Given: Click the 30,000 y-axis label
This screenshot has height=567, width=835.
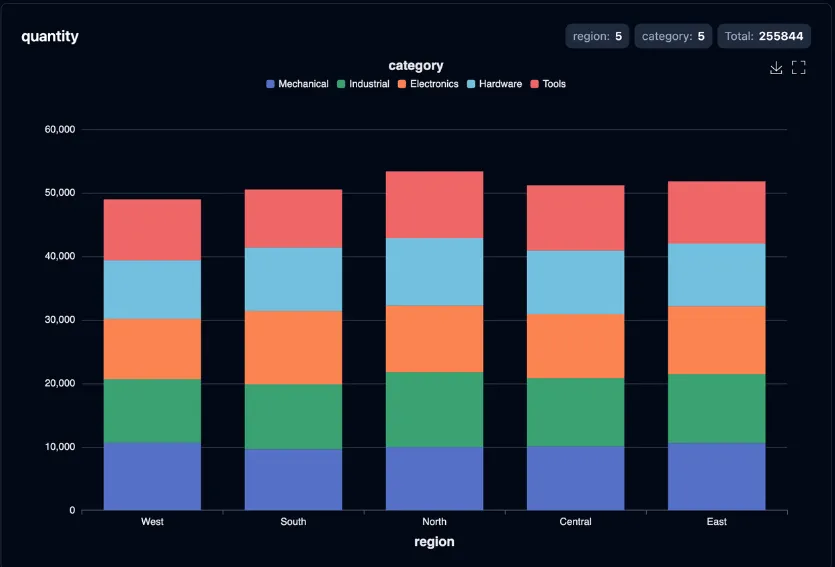Looking at the screenshot, I should click(x=60, y=320).
